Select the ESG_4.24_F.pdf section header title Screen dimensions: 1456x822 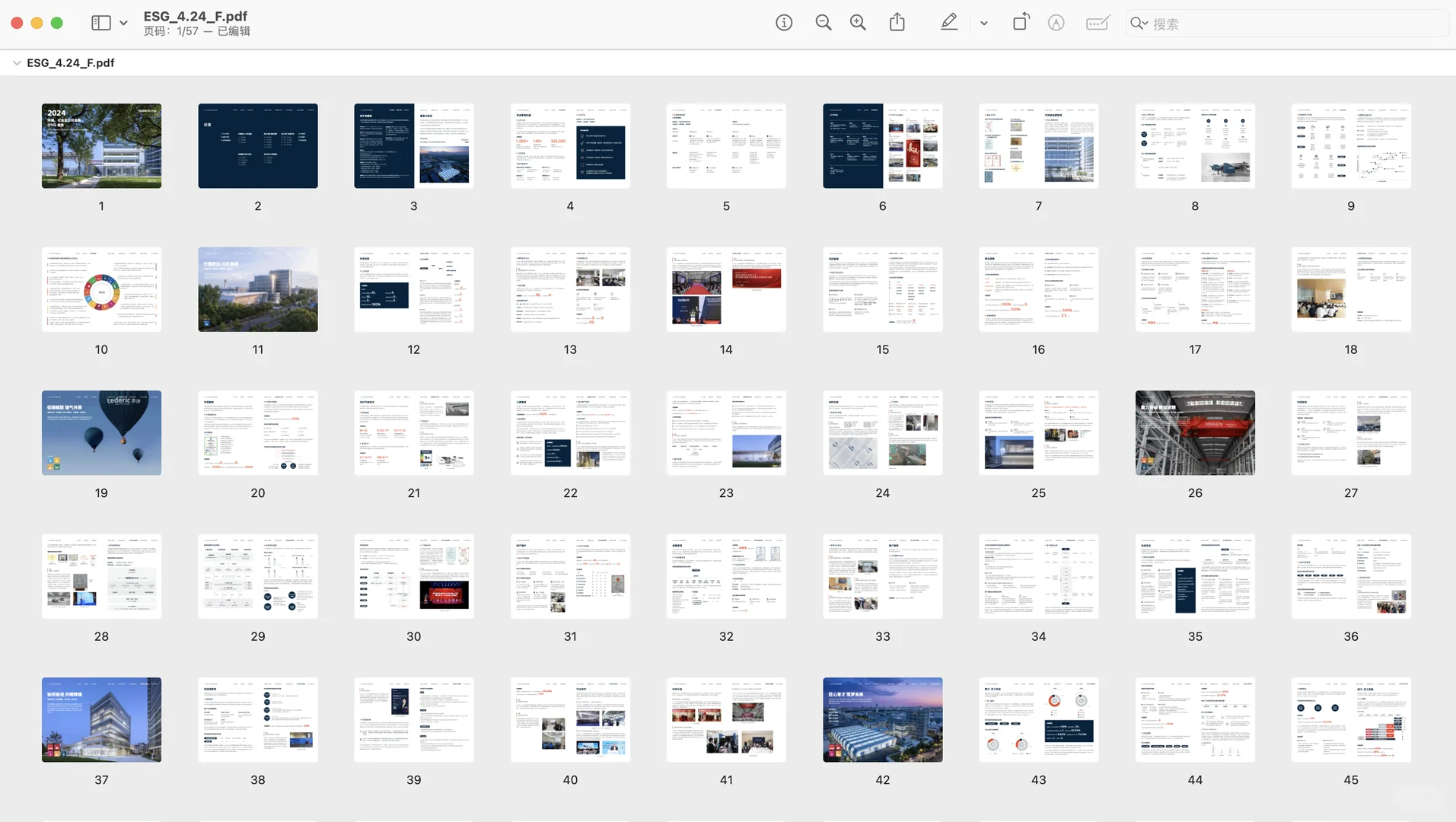point(71,63)
